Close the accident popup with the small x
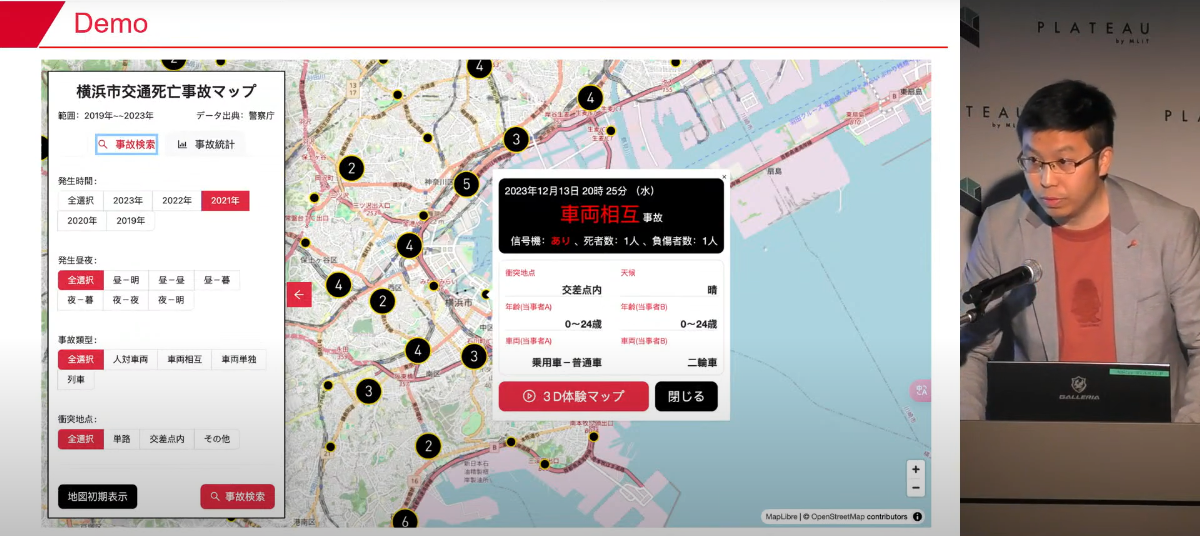This screenshot has height=536, width=1200. (724, 176)
